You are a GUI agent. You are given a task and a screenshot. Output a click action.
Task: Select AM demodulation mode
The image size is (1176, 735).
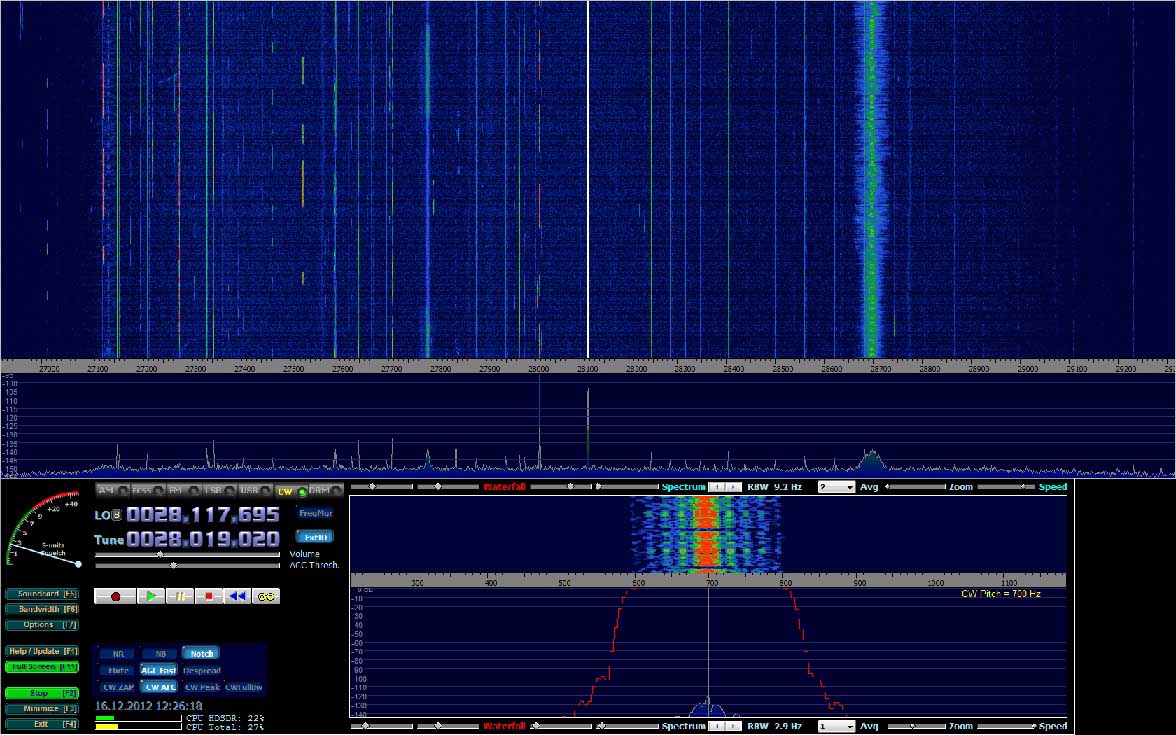pyautogui.click(x=112, y=490)
